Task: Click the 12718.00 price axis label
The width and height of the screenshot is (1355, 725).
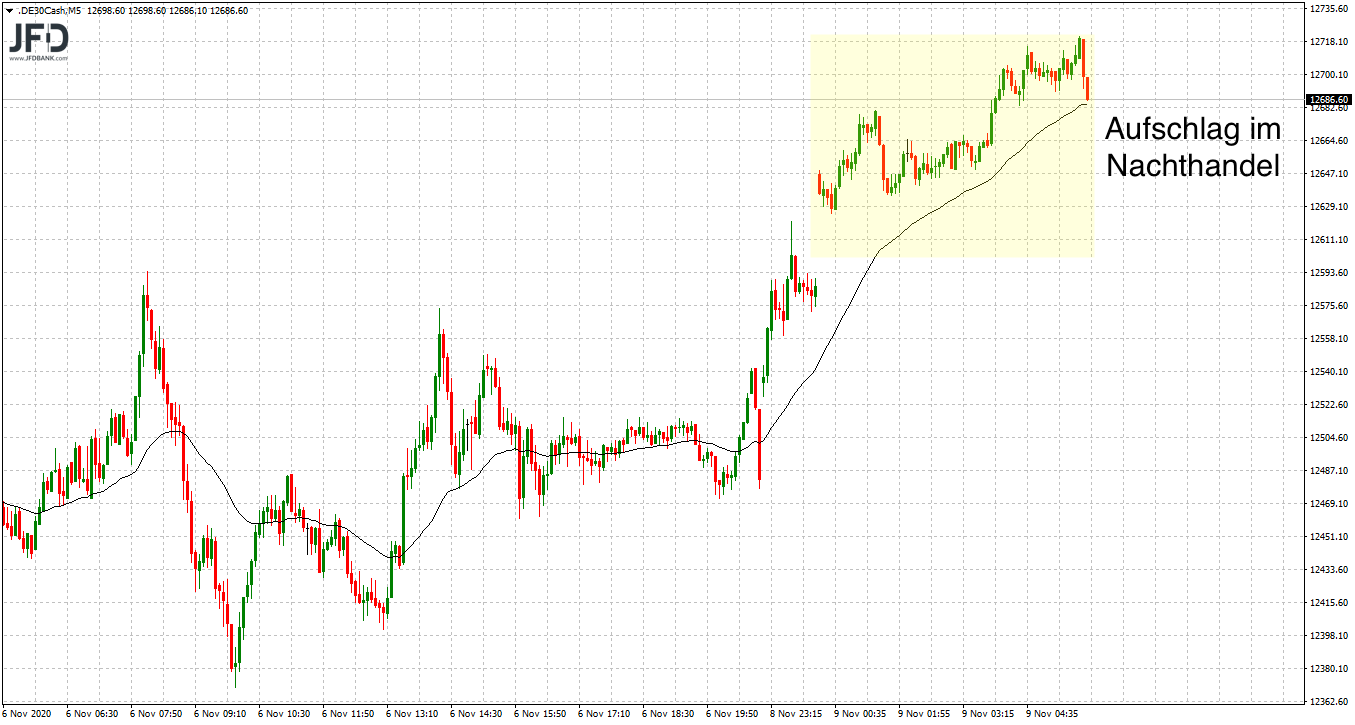Action: click(1329, 41)
